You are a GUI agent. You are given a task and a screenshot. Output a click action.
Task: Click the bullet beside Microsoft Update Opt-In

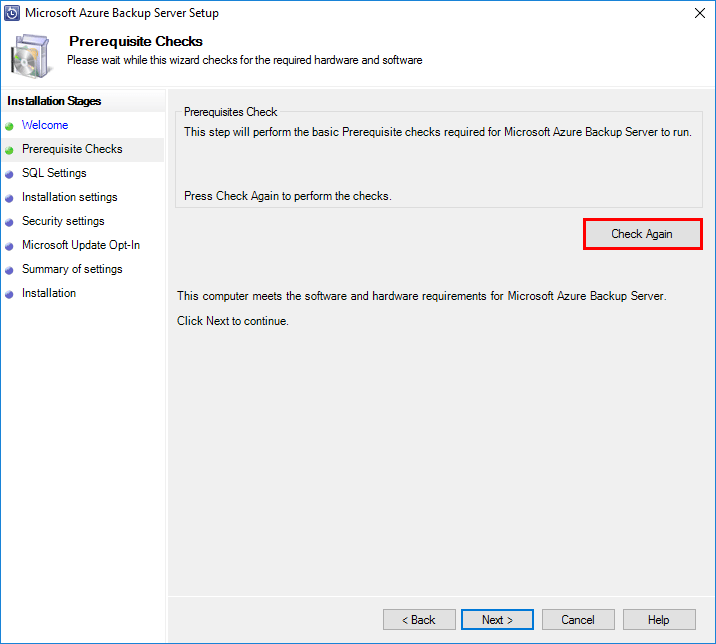click(10, 246)
